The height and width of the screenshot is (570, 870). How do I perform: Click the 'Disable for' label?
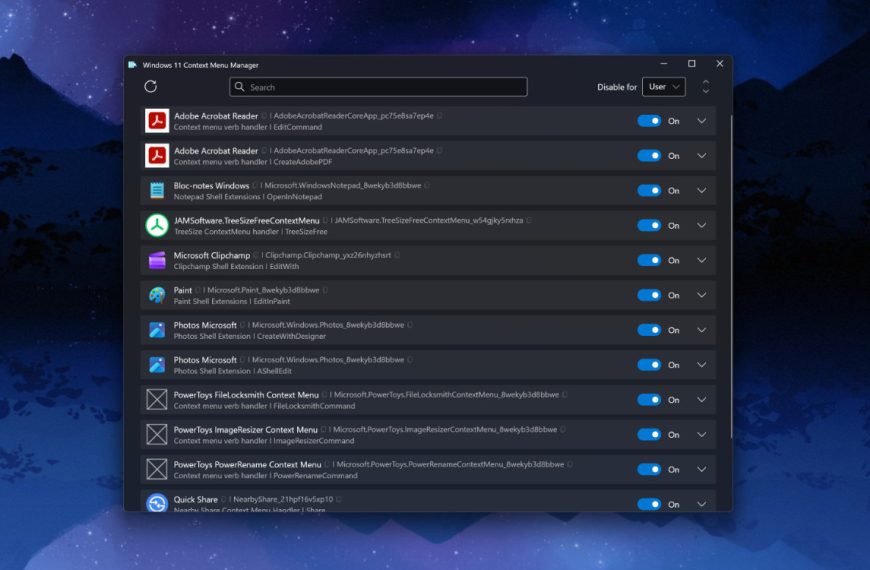click(616, 87)
